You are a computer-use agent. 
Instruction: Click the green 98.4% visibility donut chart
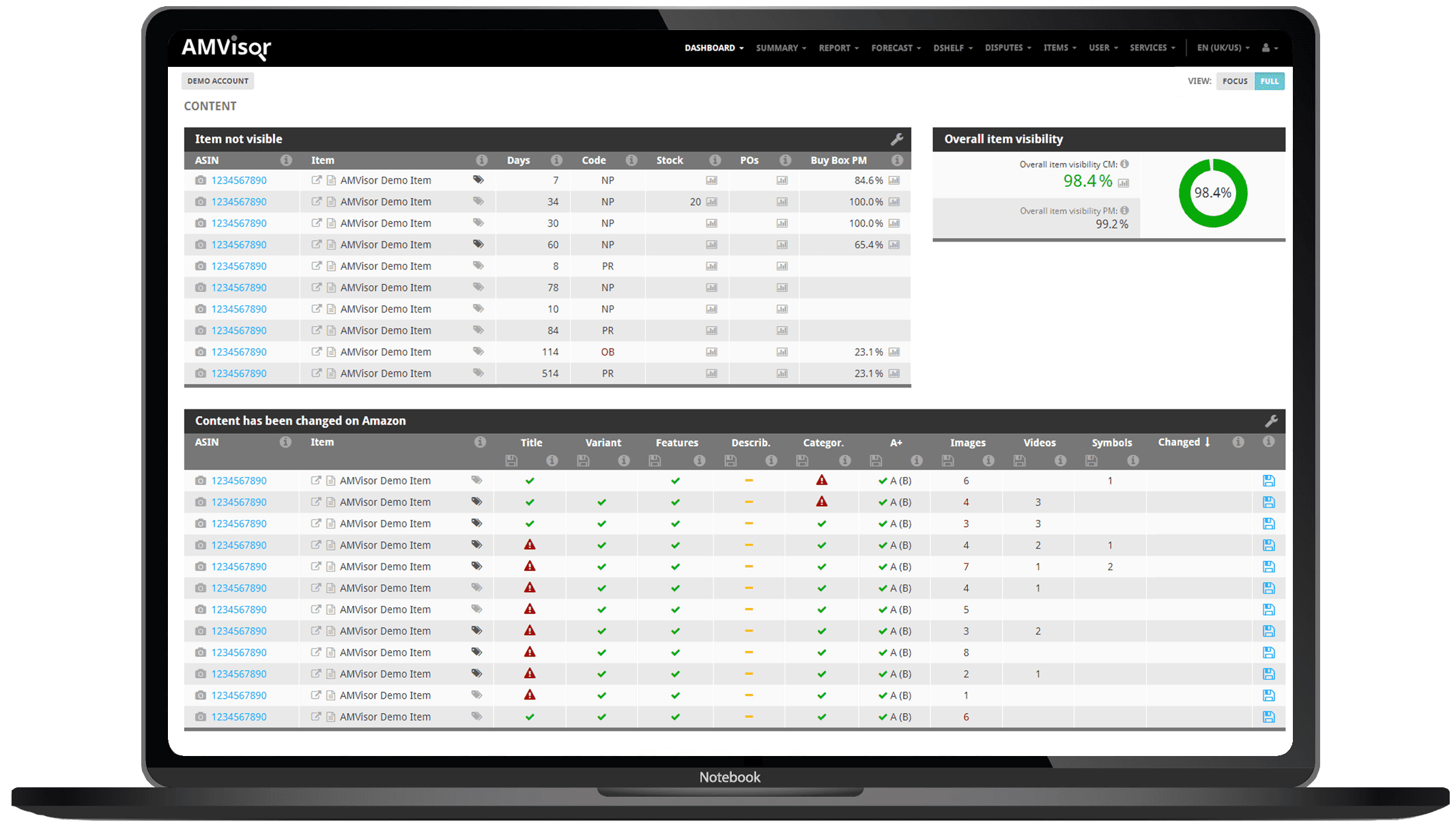pyautogui.click(x=1212, y=193)
